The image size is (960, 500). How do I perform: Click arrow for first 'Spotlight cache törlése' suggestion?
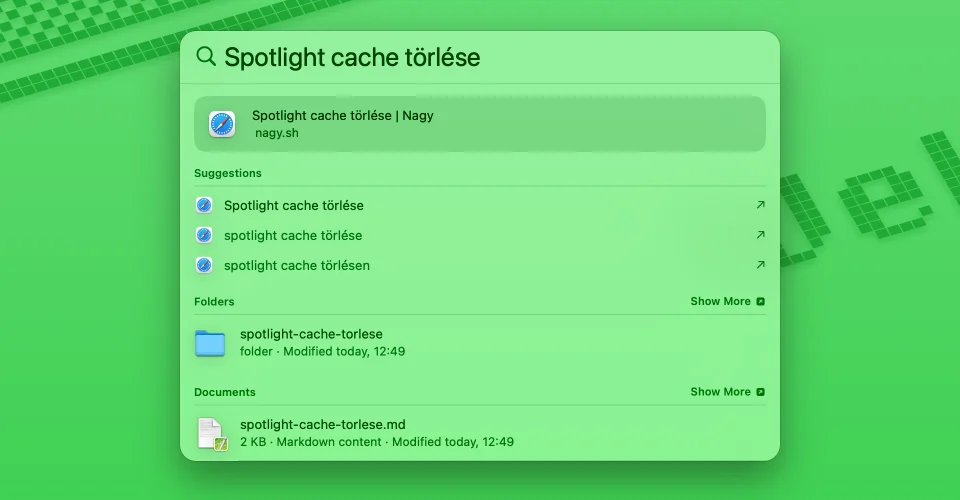click(x=760, y=205)
